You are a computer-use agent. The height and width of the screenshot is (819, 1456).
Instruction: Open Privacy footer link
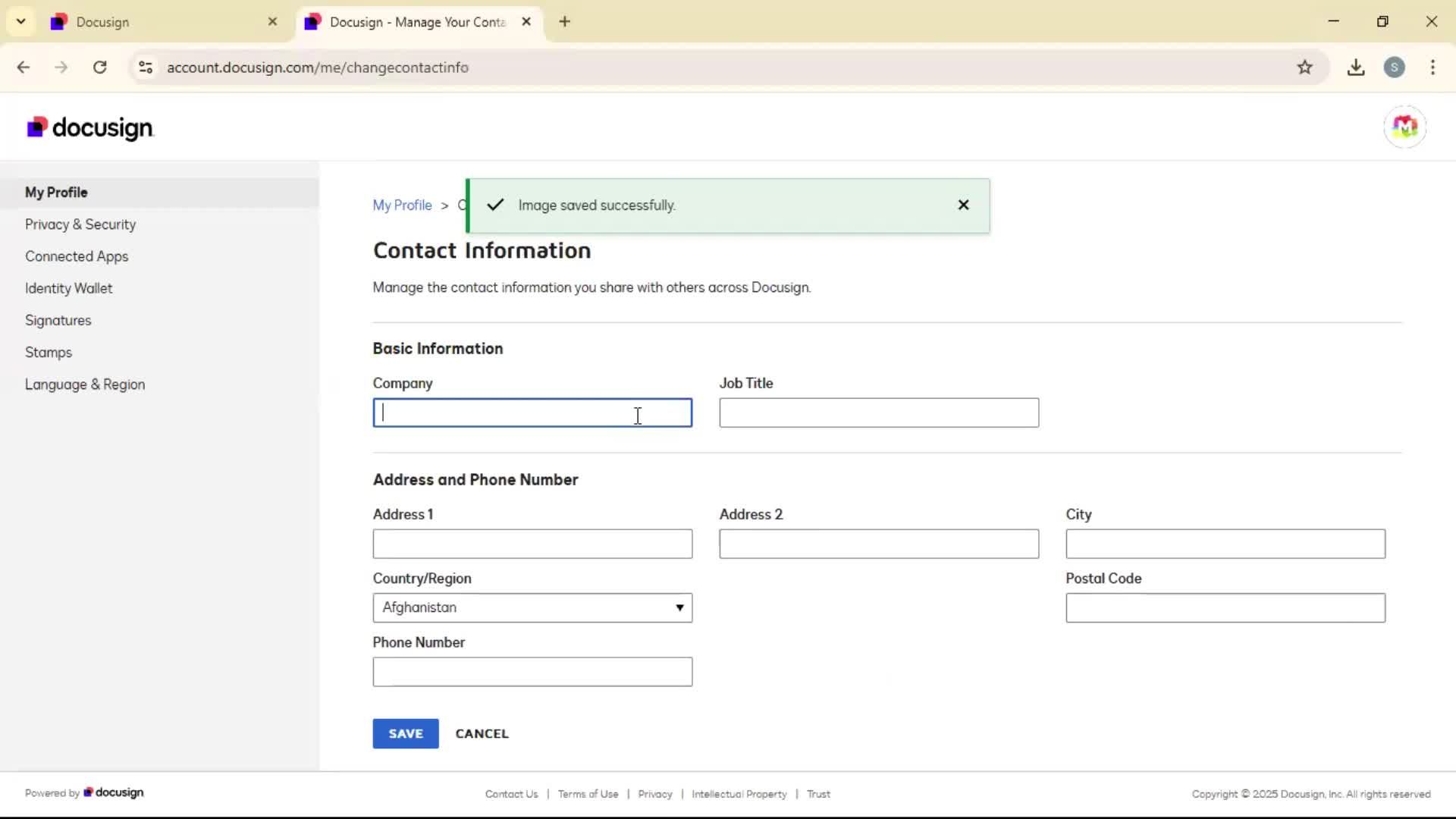(x=655, y=794)
